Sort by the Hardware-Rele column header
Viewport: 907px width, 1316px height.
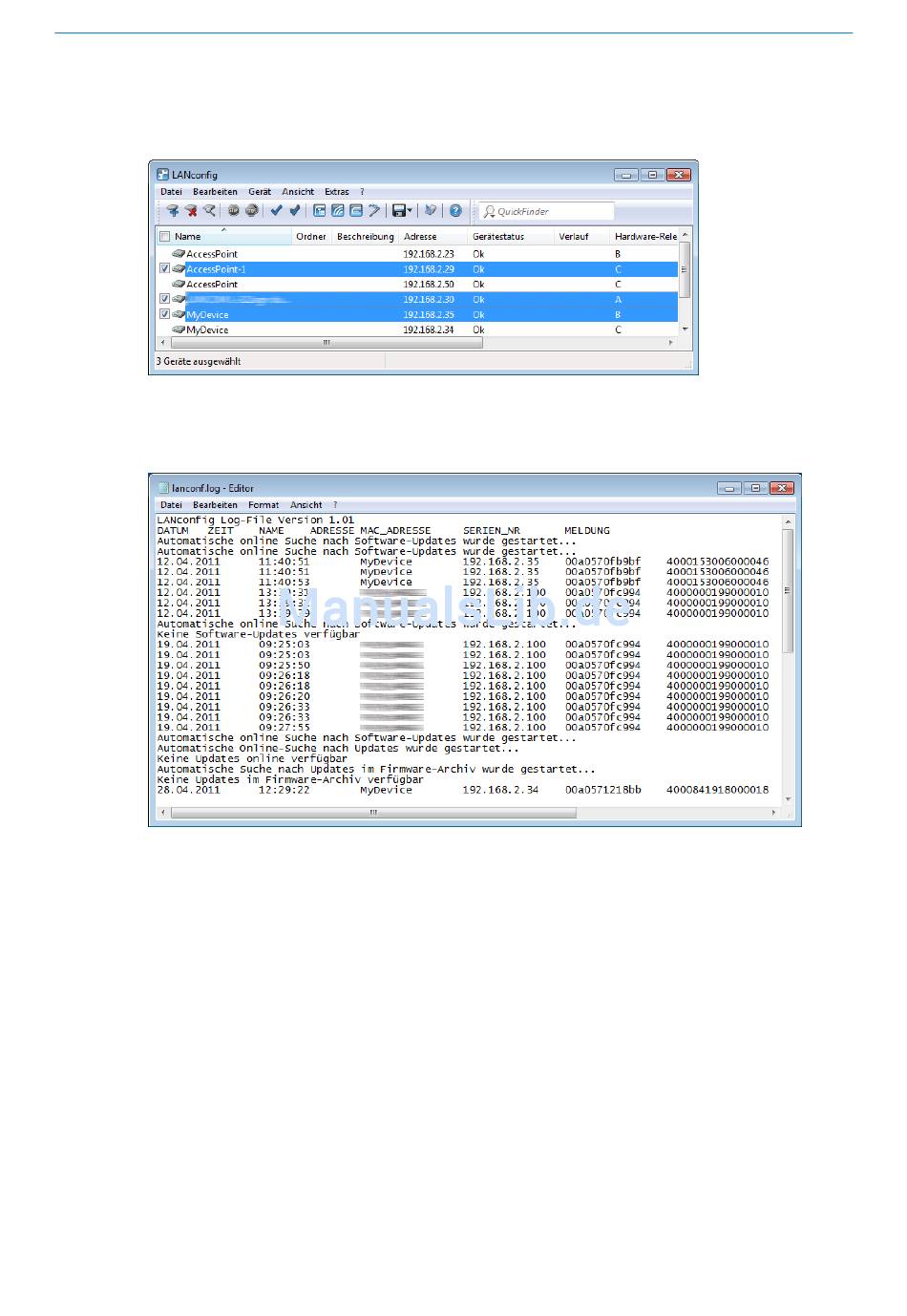[644, 236]
